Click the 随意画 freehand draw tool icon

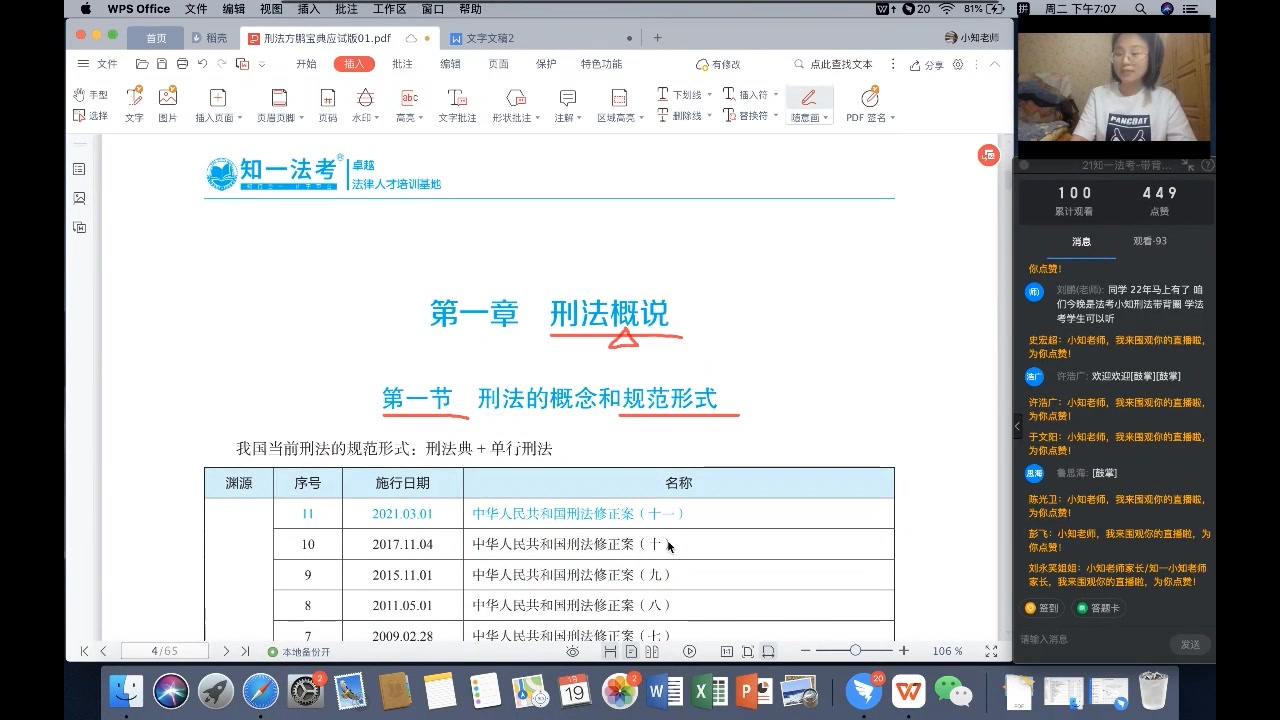808,98
